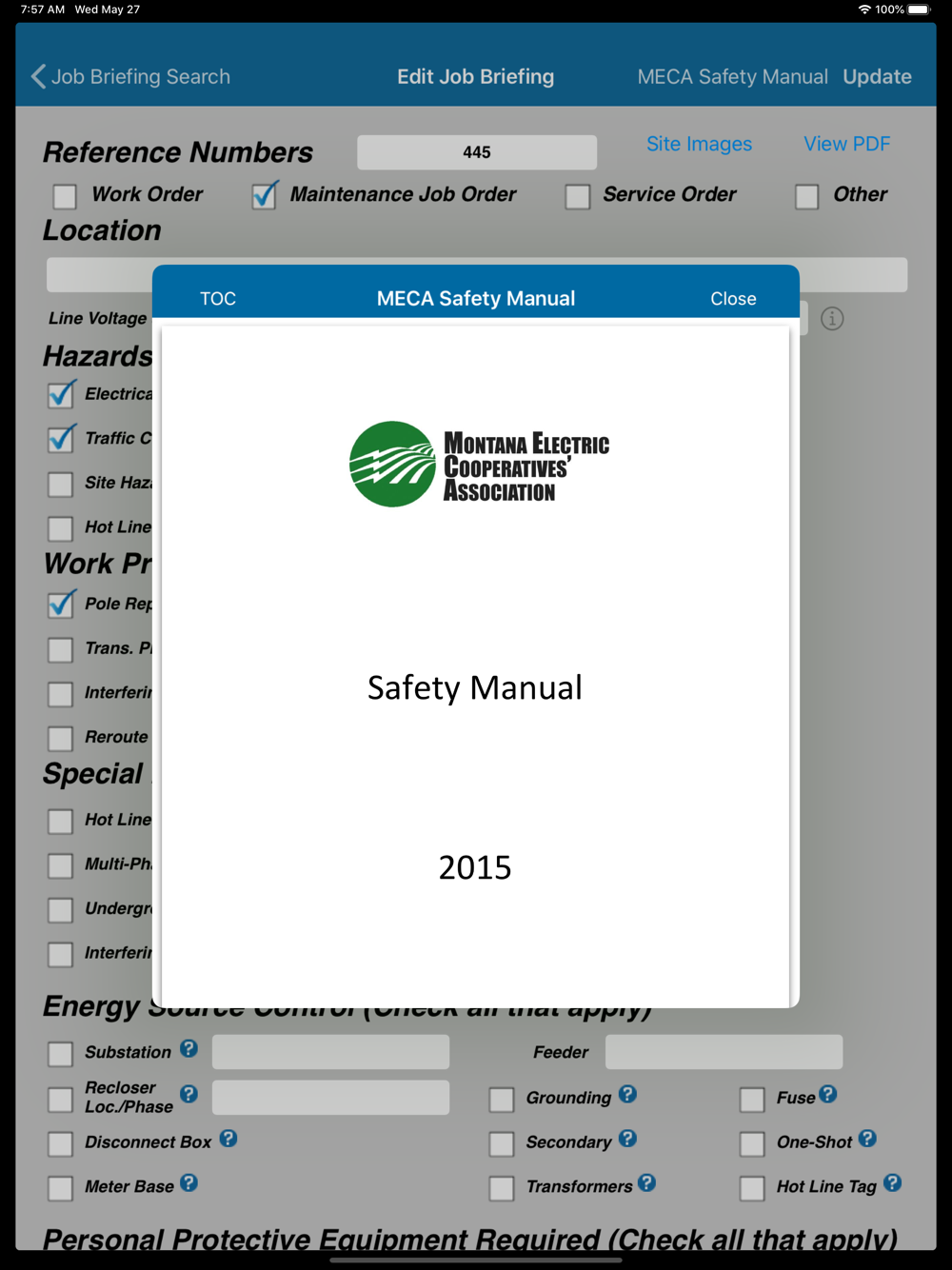Viewport: 952px width, 1270px height.
Task: Open Site Images link
Action: [x=699, y=144]
